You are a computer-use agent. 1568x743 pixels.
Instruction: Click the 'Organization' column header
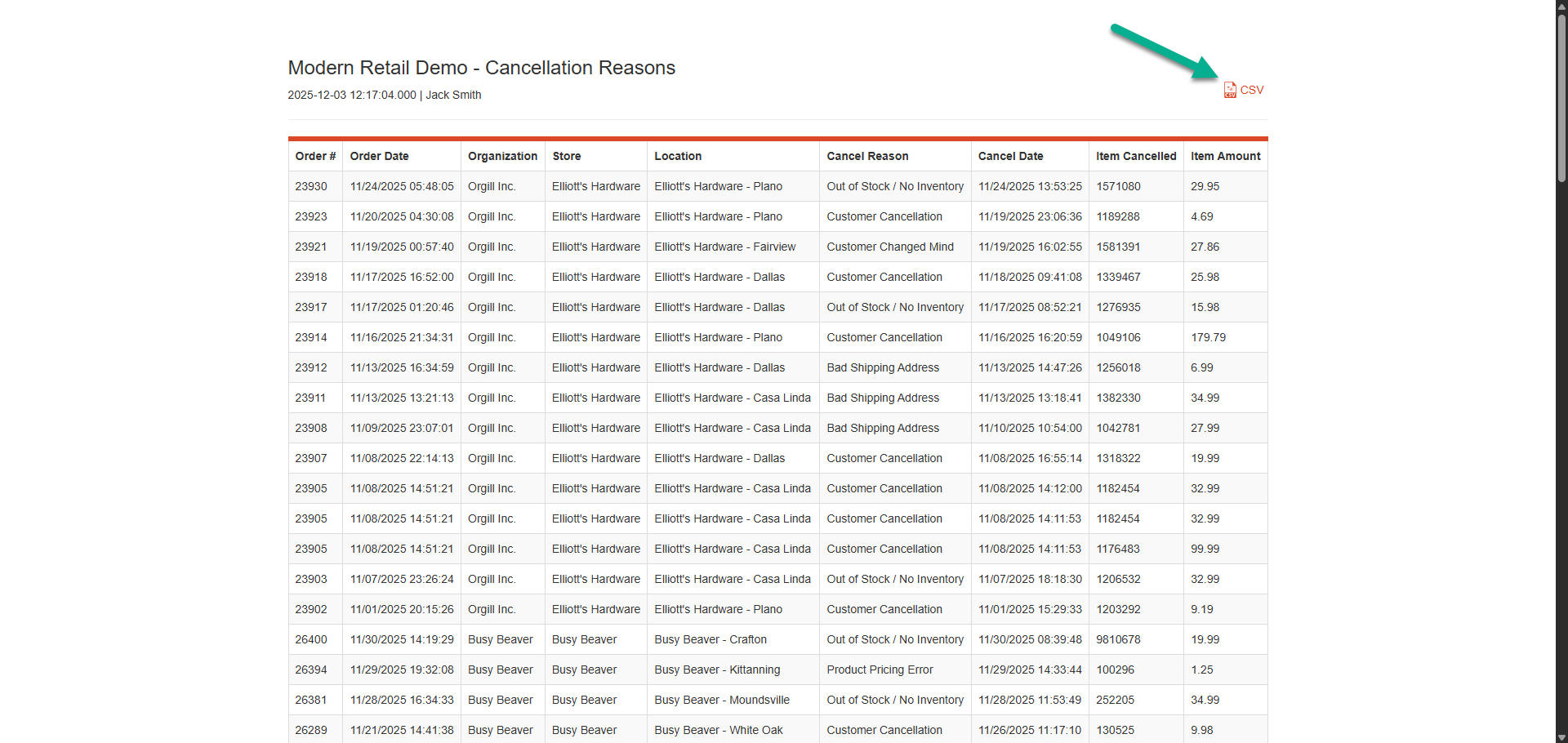coord(502,156)
